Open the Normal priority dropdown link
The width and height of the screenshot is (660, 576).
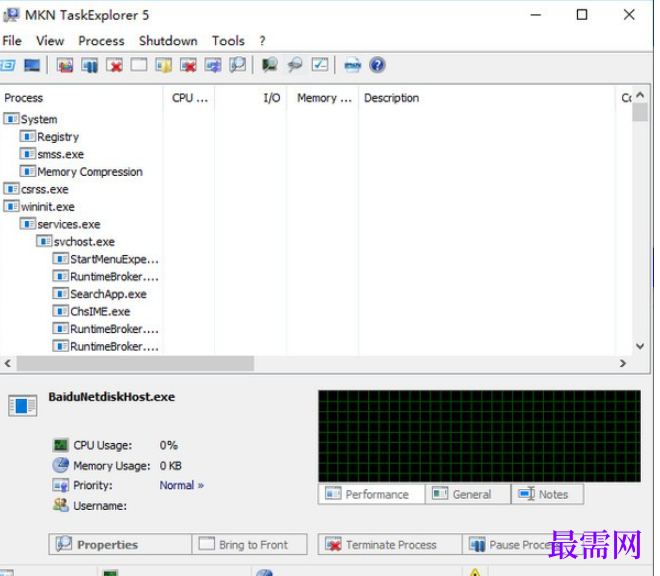pos(181,485)
